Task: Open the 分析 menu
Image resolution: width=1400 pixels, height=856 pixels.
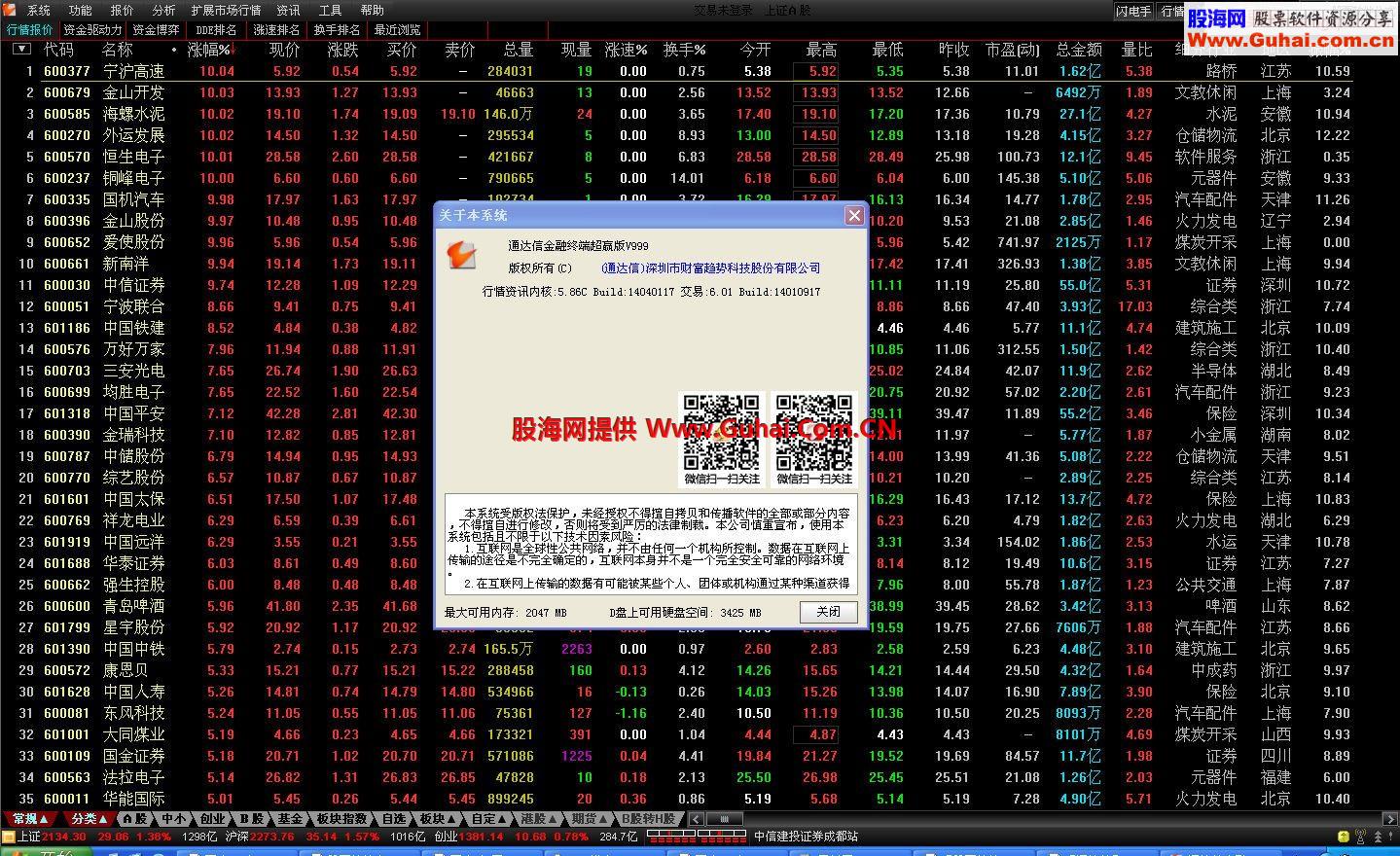Action: coord(164,11)
